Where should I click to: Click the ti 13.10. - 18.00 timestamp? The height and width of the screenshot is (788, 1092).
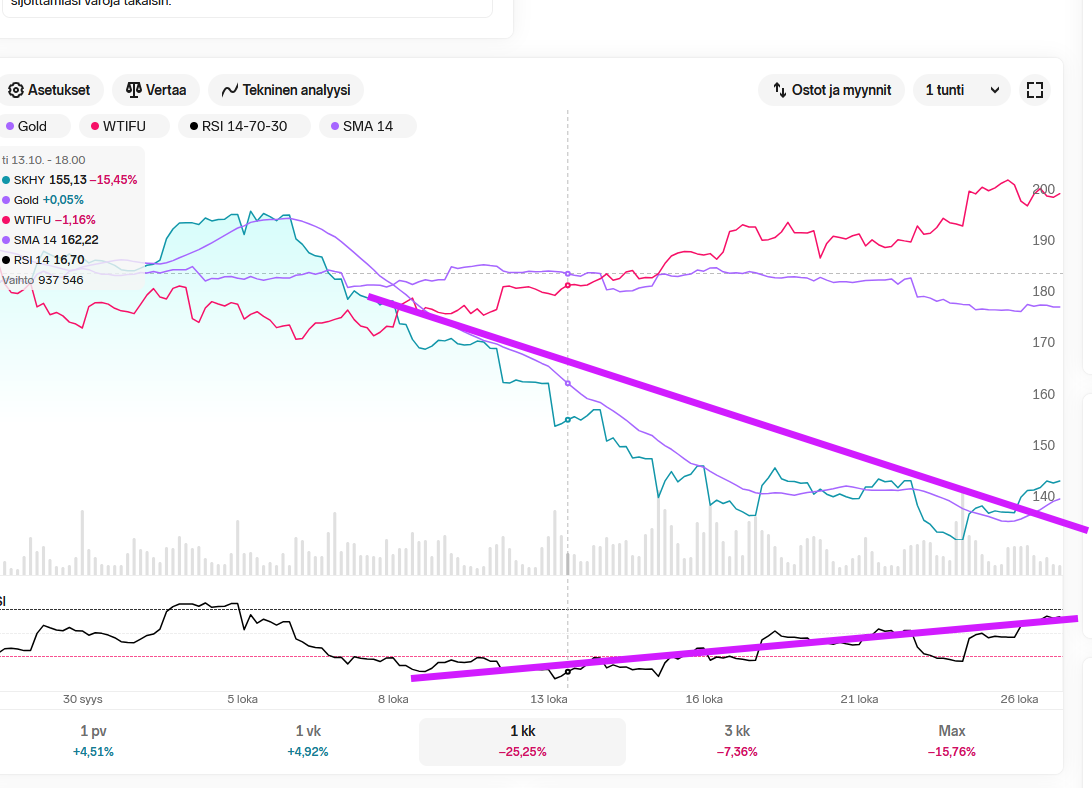(43, 160)
